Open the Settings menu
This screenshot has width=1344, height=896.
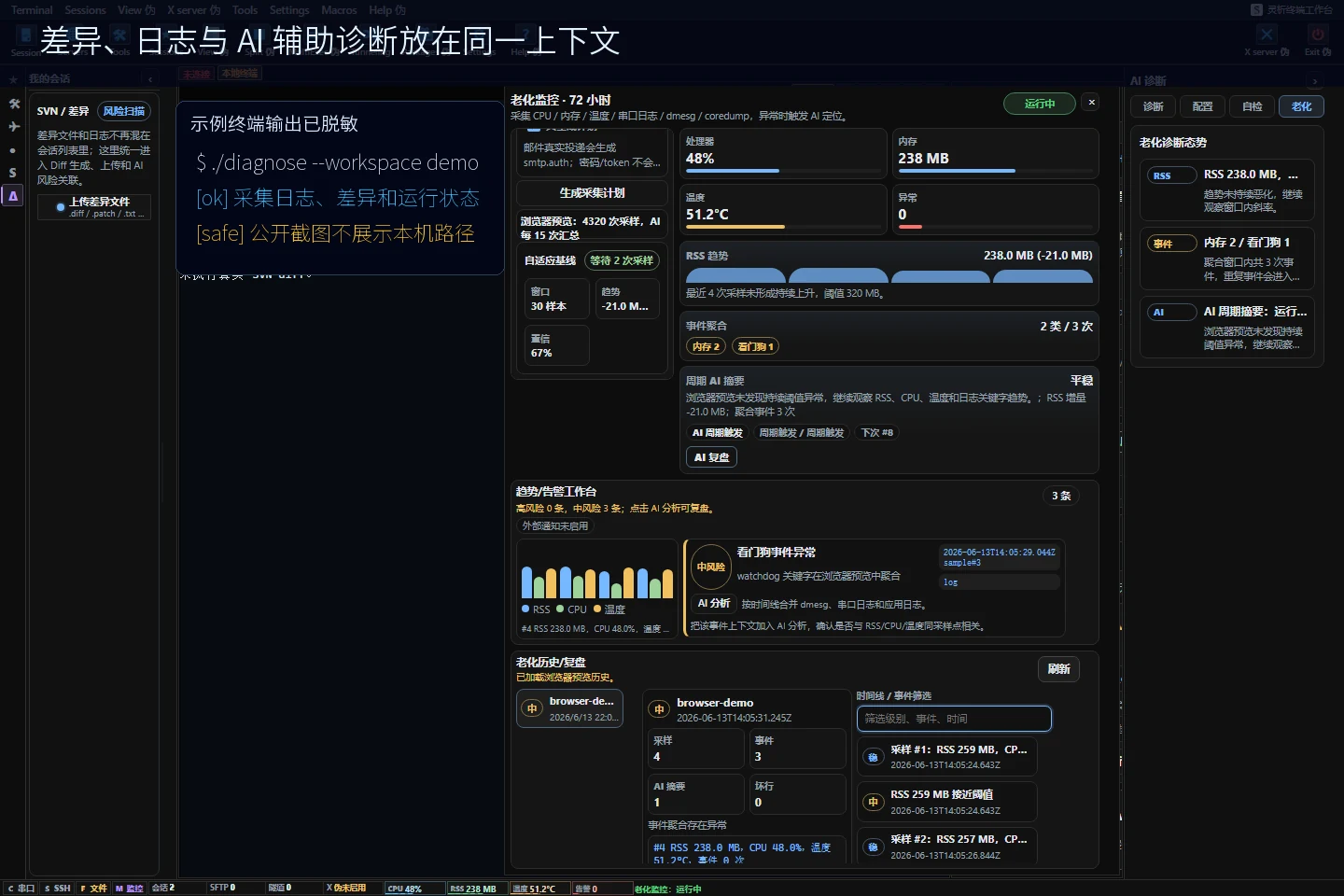pos(289,10)
